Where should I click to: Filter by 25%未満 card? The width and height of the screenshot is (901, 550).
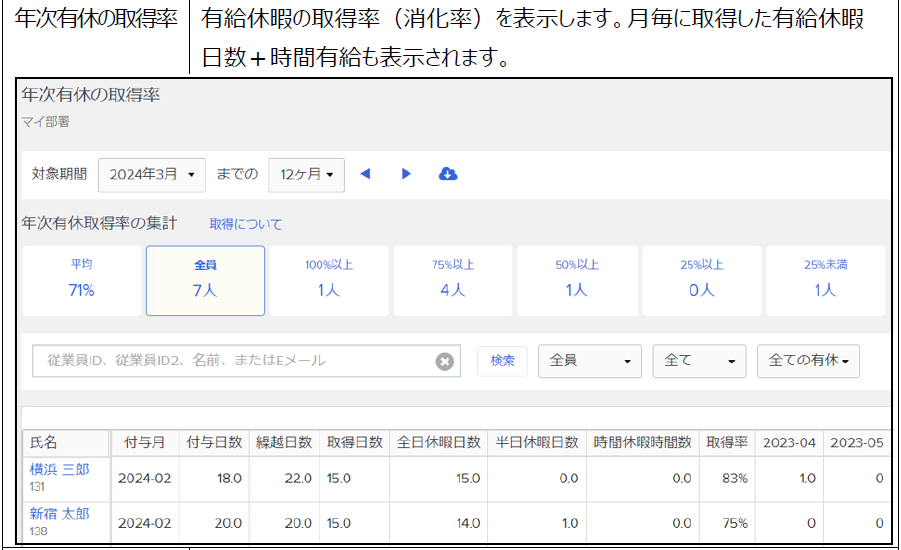pos(825,280)
